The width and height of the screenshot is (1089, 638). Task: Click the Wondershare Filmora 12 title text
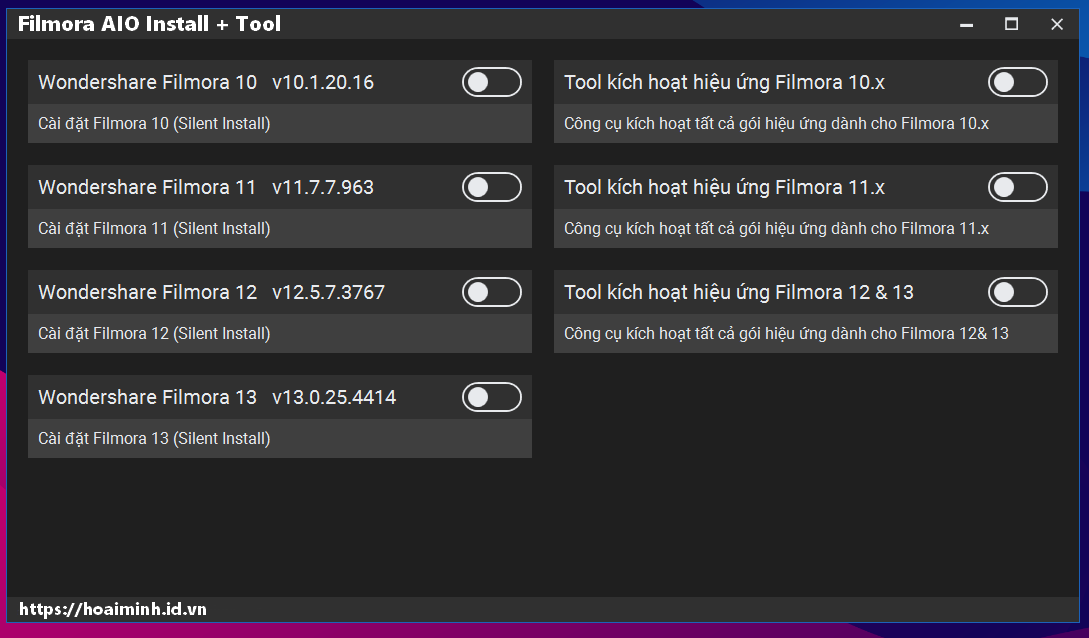coord(147,292)
